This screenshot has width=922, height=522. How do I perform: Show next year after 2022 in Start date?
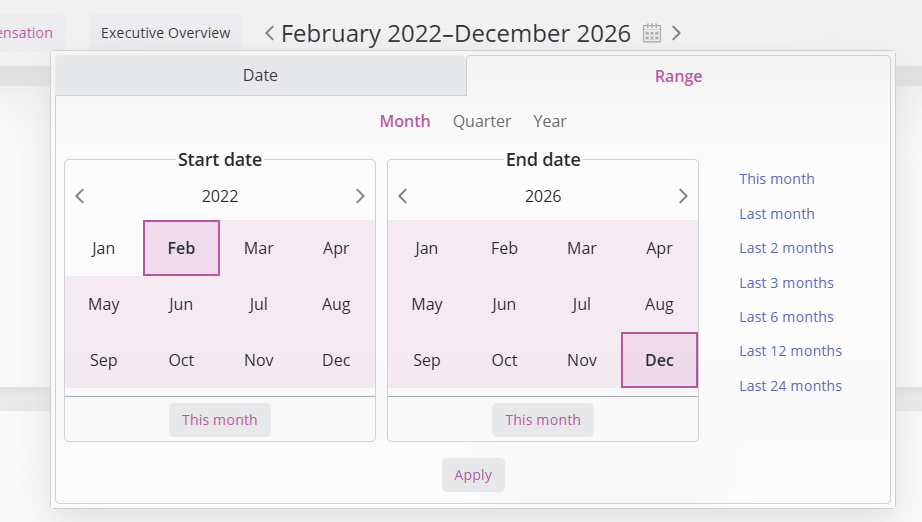click(360, 196)
